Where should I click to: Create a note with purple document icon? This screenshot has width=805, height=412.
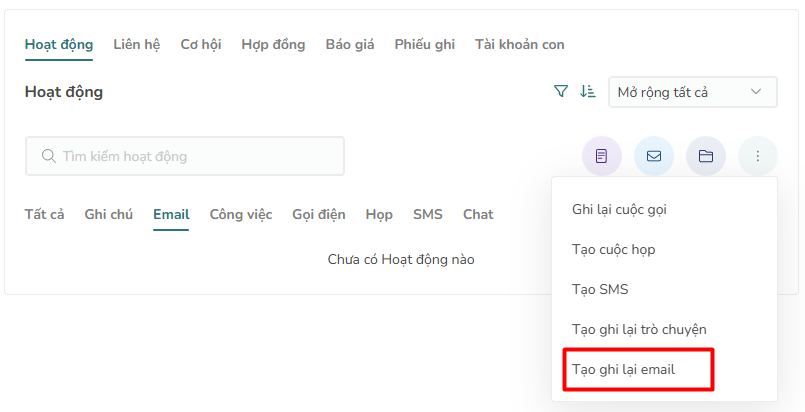click(x=602, y=156)
